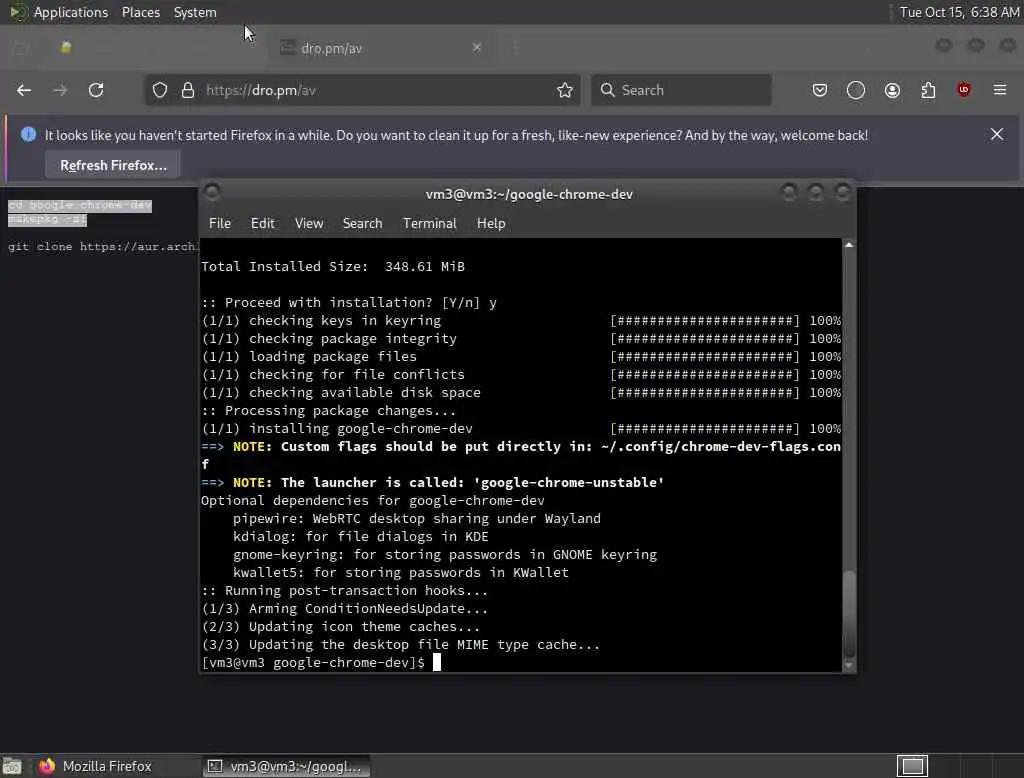
Task: Click the 'kdialog: for file dialogs in KDE' line
Action: (x=360, y=536)
